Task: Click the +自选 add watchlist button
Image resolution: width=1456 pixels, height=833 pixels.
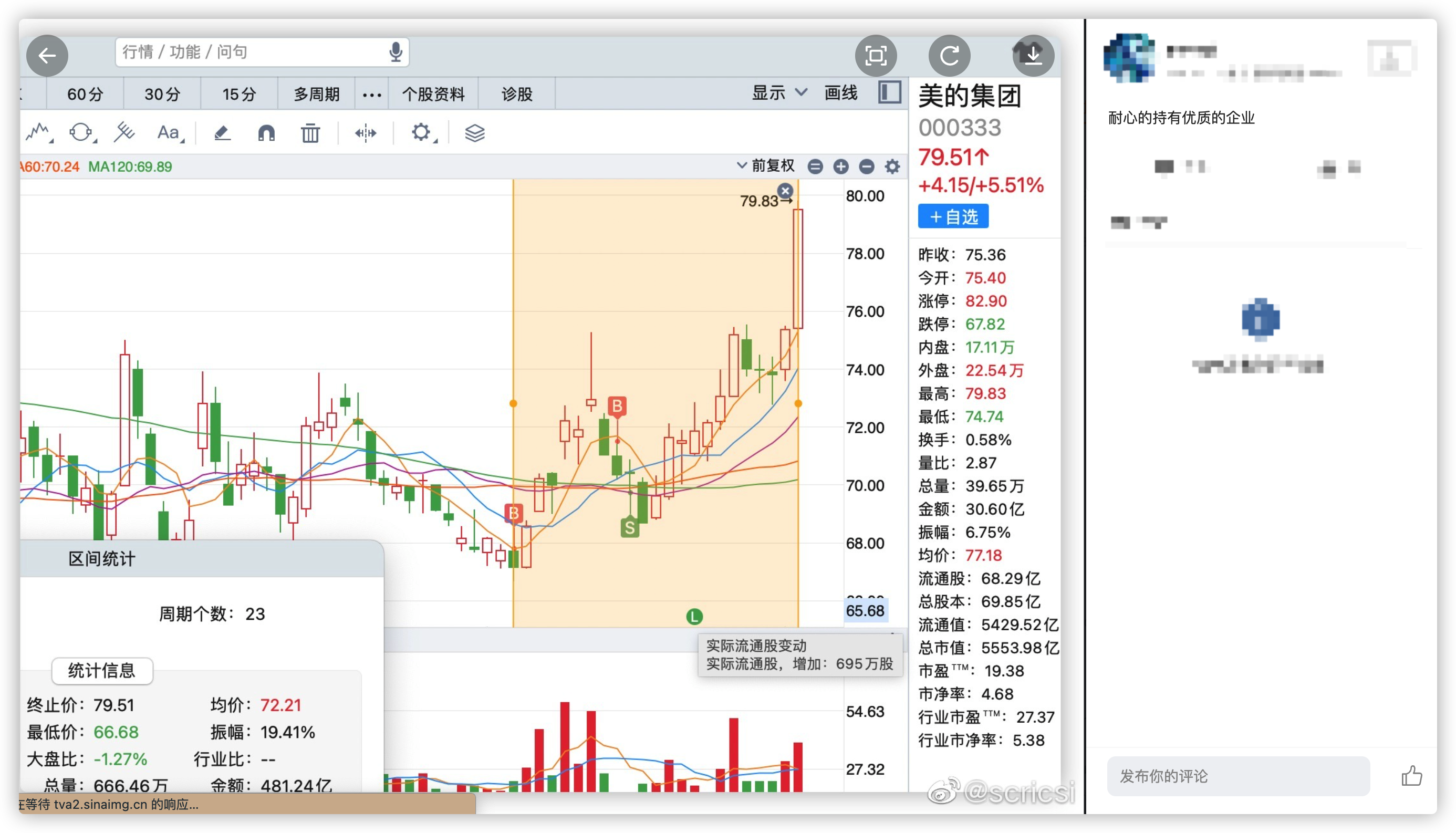Action: point(953,217)
